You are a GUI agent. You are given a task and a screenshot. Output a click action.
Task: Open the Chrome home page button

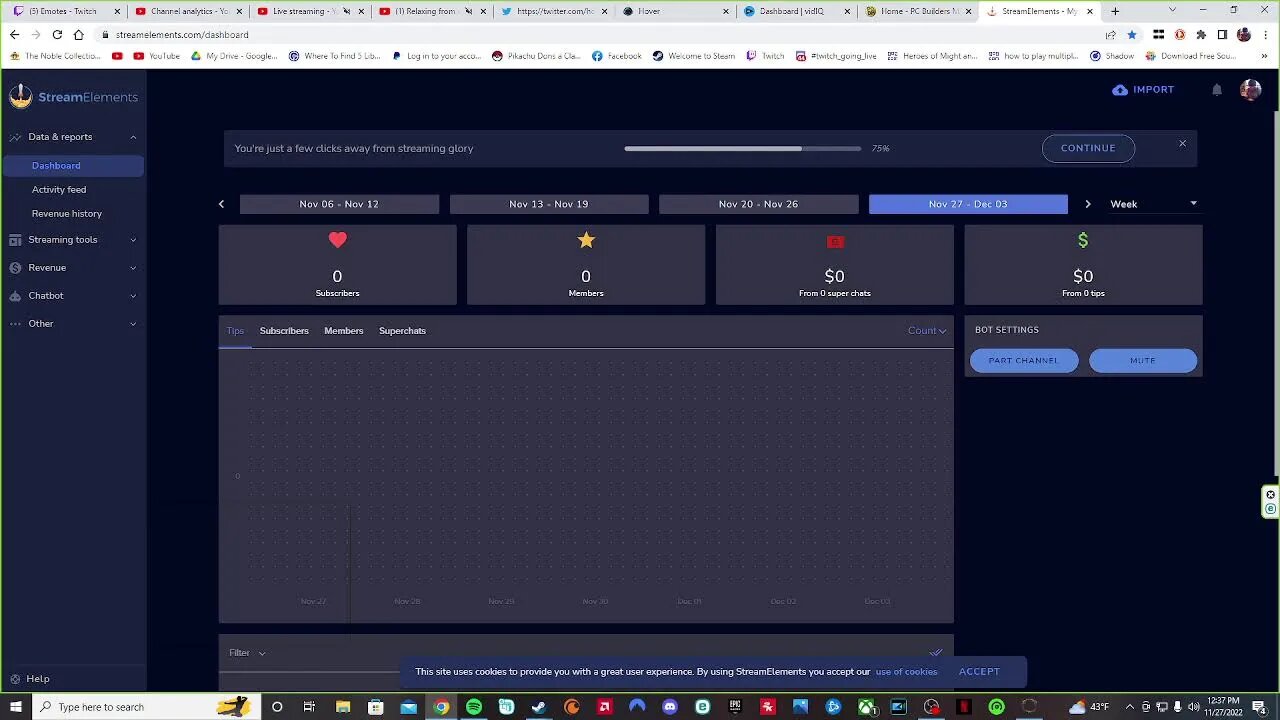click(x=79, y=34)
